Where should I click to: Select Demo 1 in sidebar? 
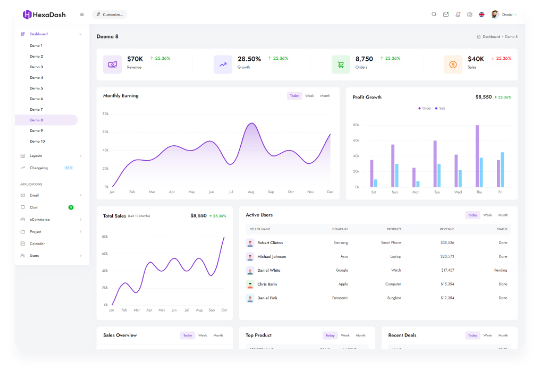(36, 45)
